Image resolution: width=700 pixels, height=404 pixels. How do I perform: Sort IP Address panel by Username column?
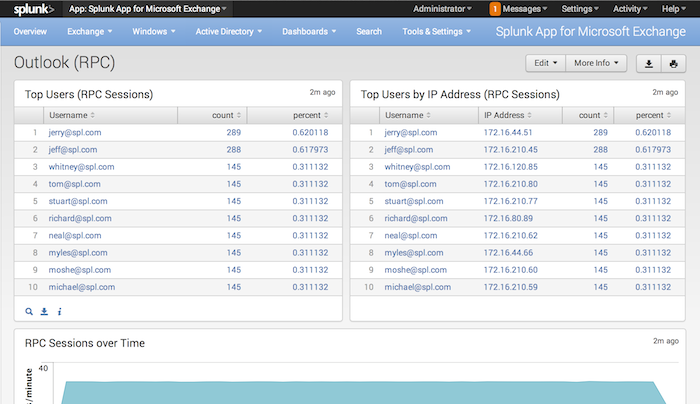click(408, 115)
